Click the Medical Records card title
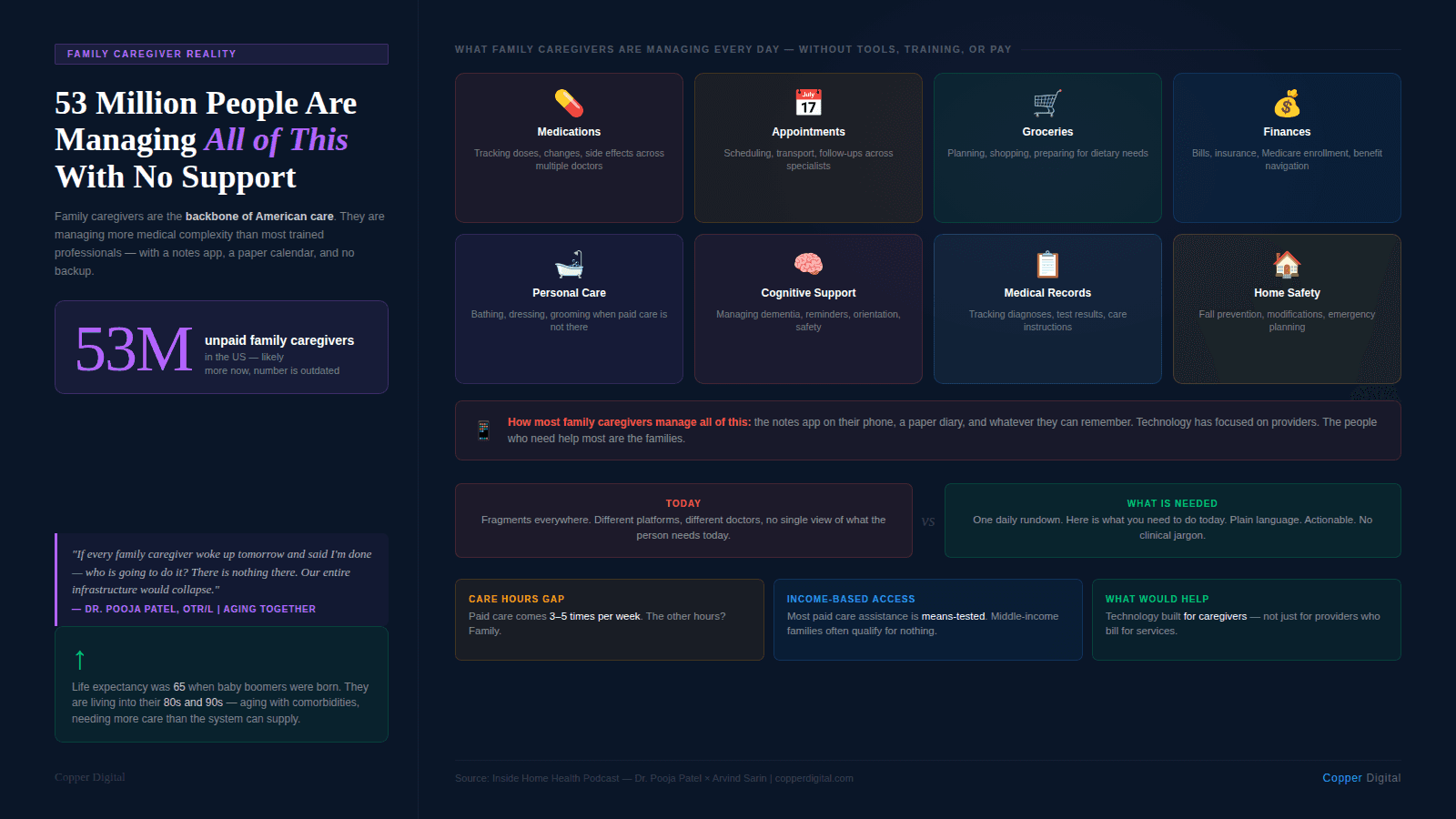This screenshot has width=1456, height=819. 1047,293
